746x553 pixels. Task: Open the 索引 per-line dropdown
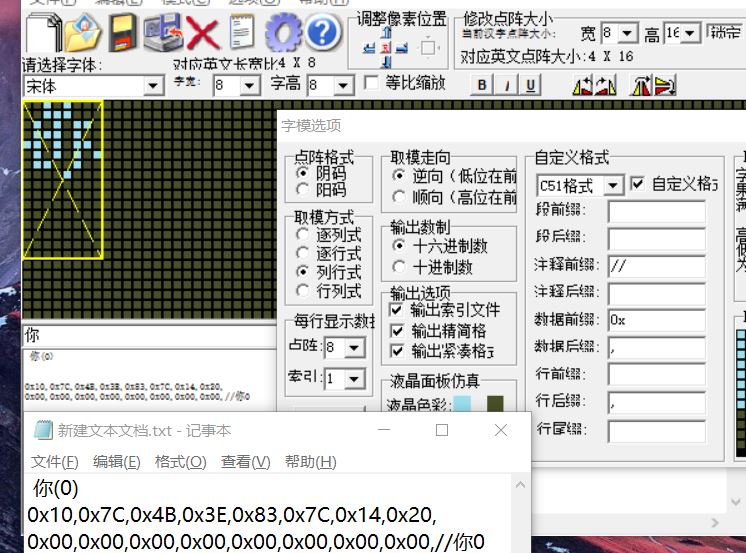click(354, 379)
